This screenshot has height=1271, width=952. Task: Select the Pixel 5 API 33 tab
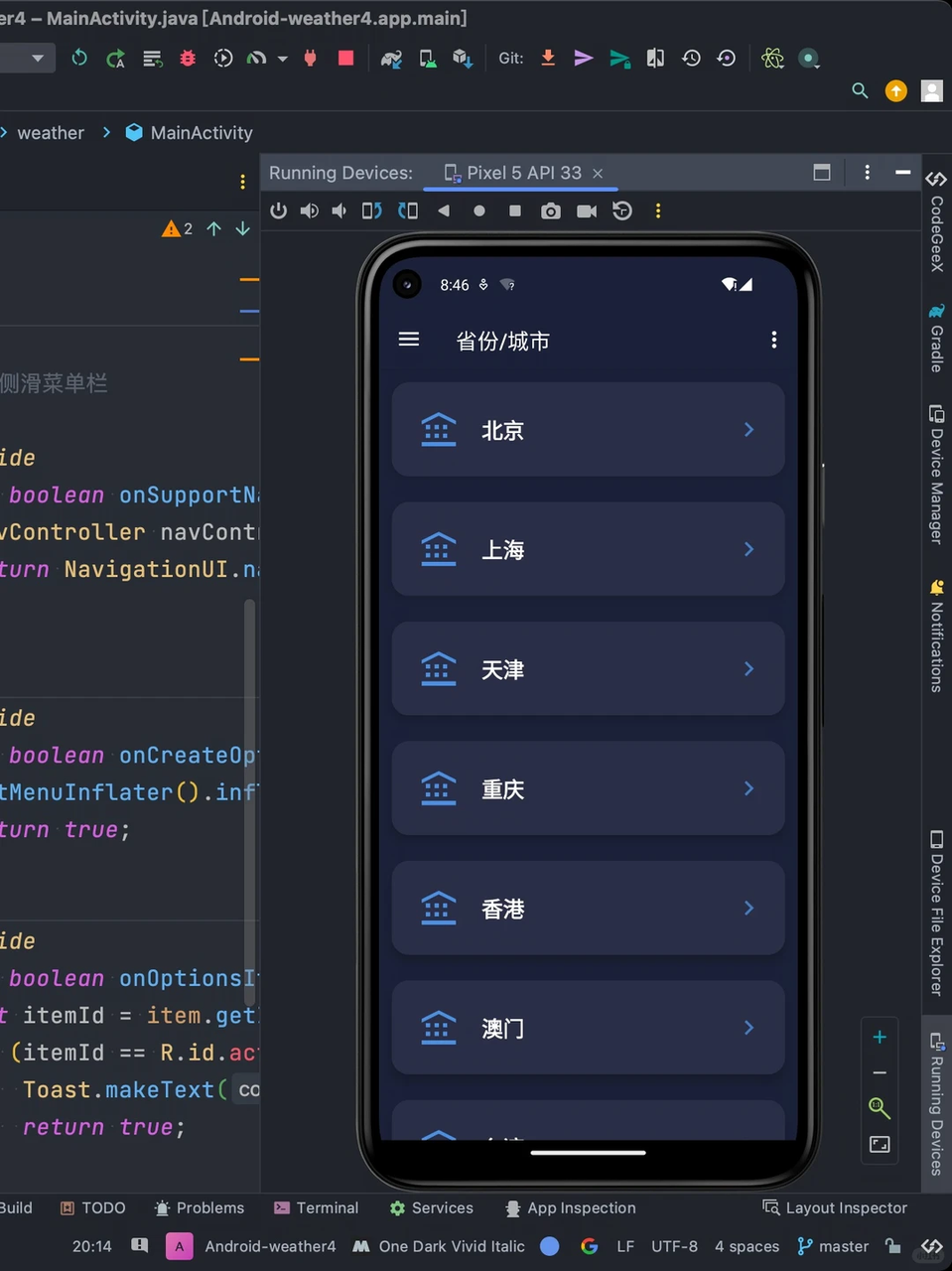point(522,173)
